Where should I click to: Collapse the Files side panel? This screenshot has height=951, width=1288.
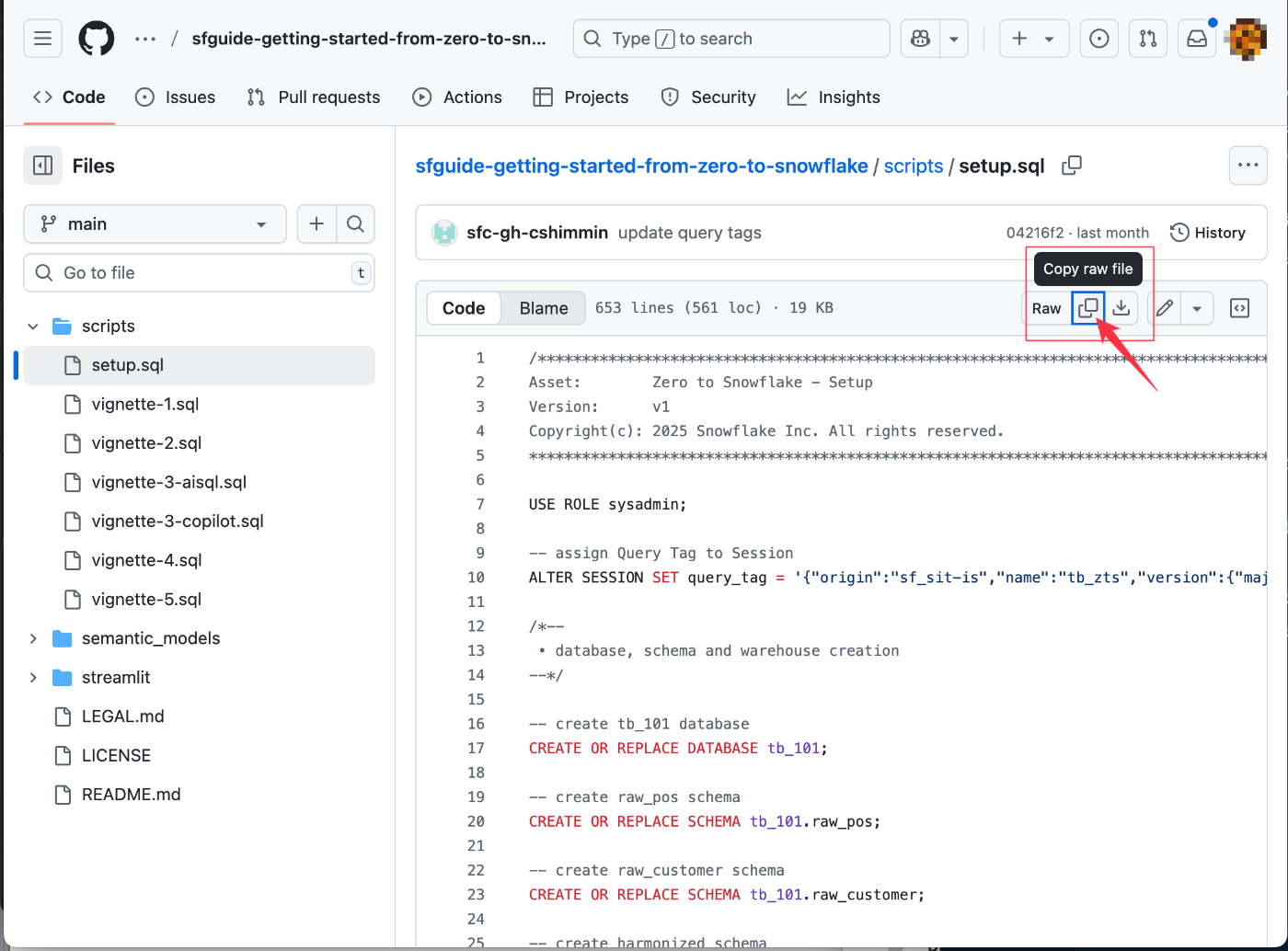point(42,166)
